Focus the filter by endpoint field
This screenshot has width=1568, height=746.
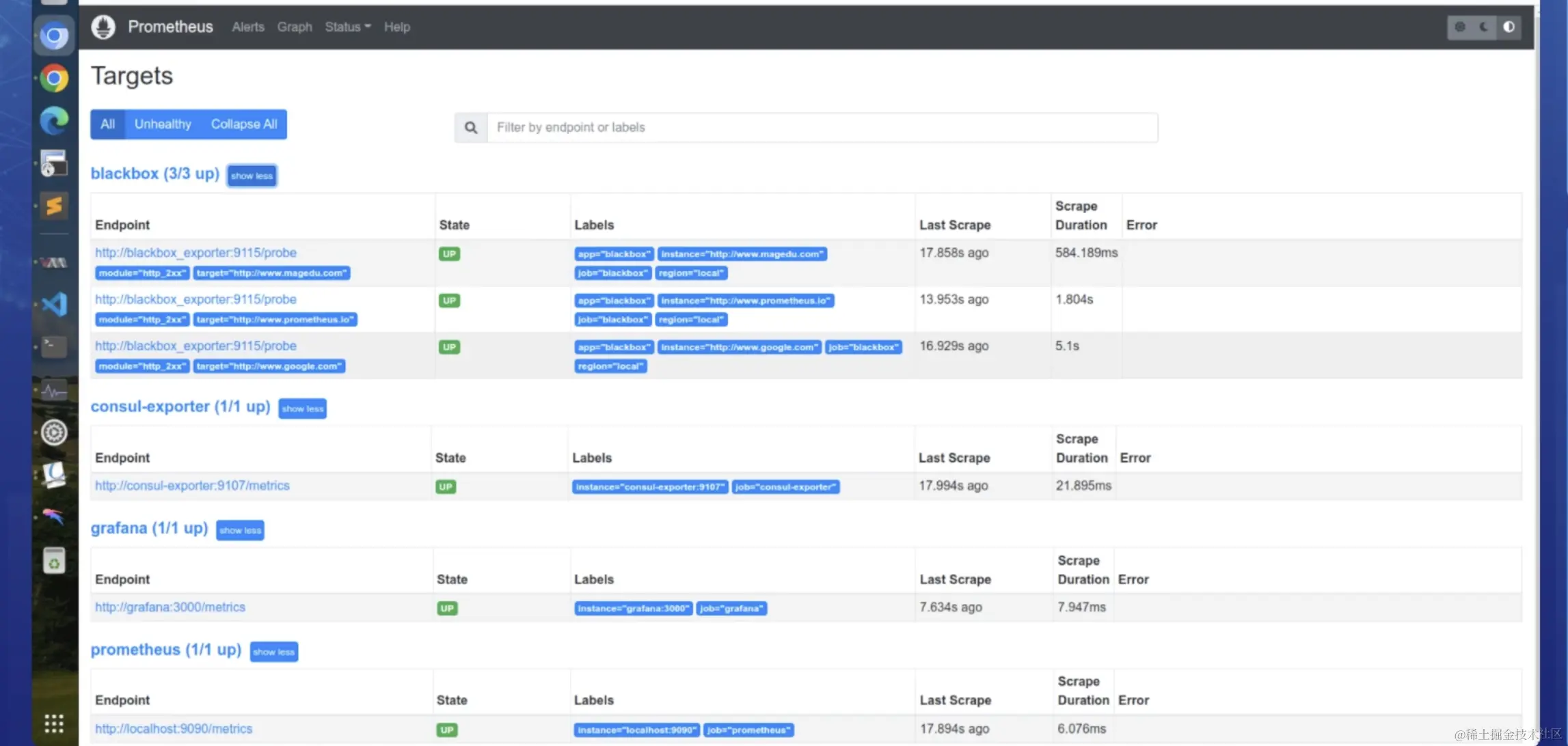click(820, 128)
